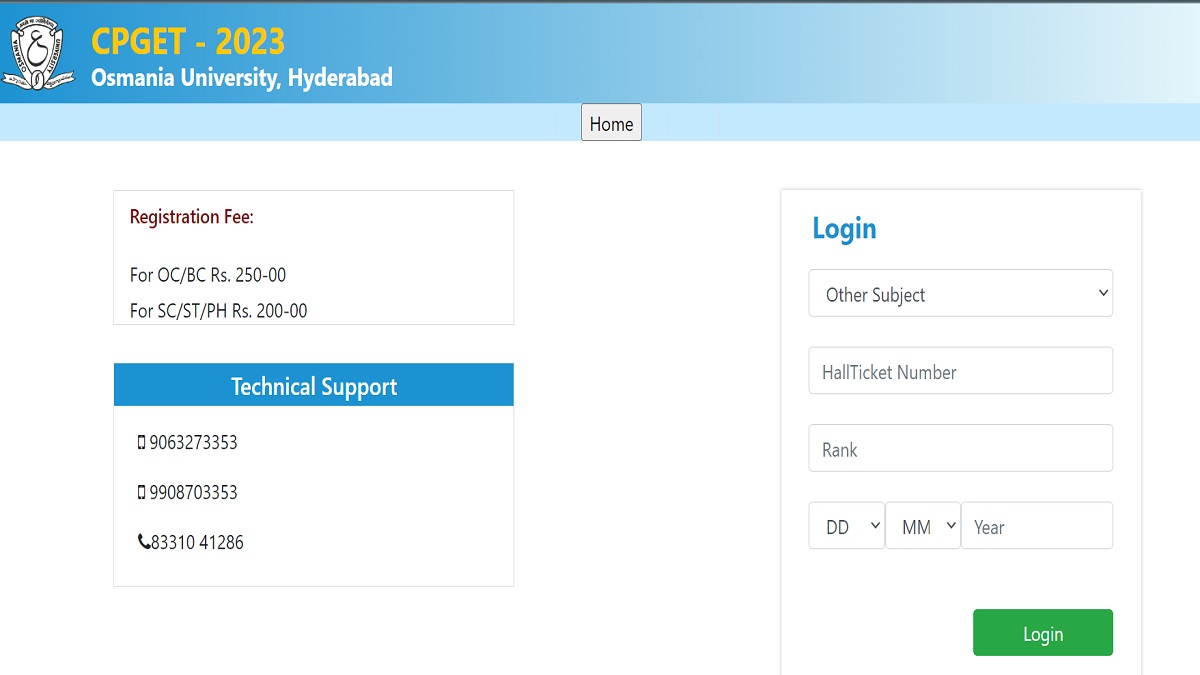The image size is (1200, 675).
Task: Click the Rank input field
Action: click(960, 448)
